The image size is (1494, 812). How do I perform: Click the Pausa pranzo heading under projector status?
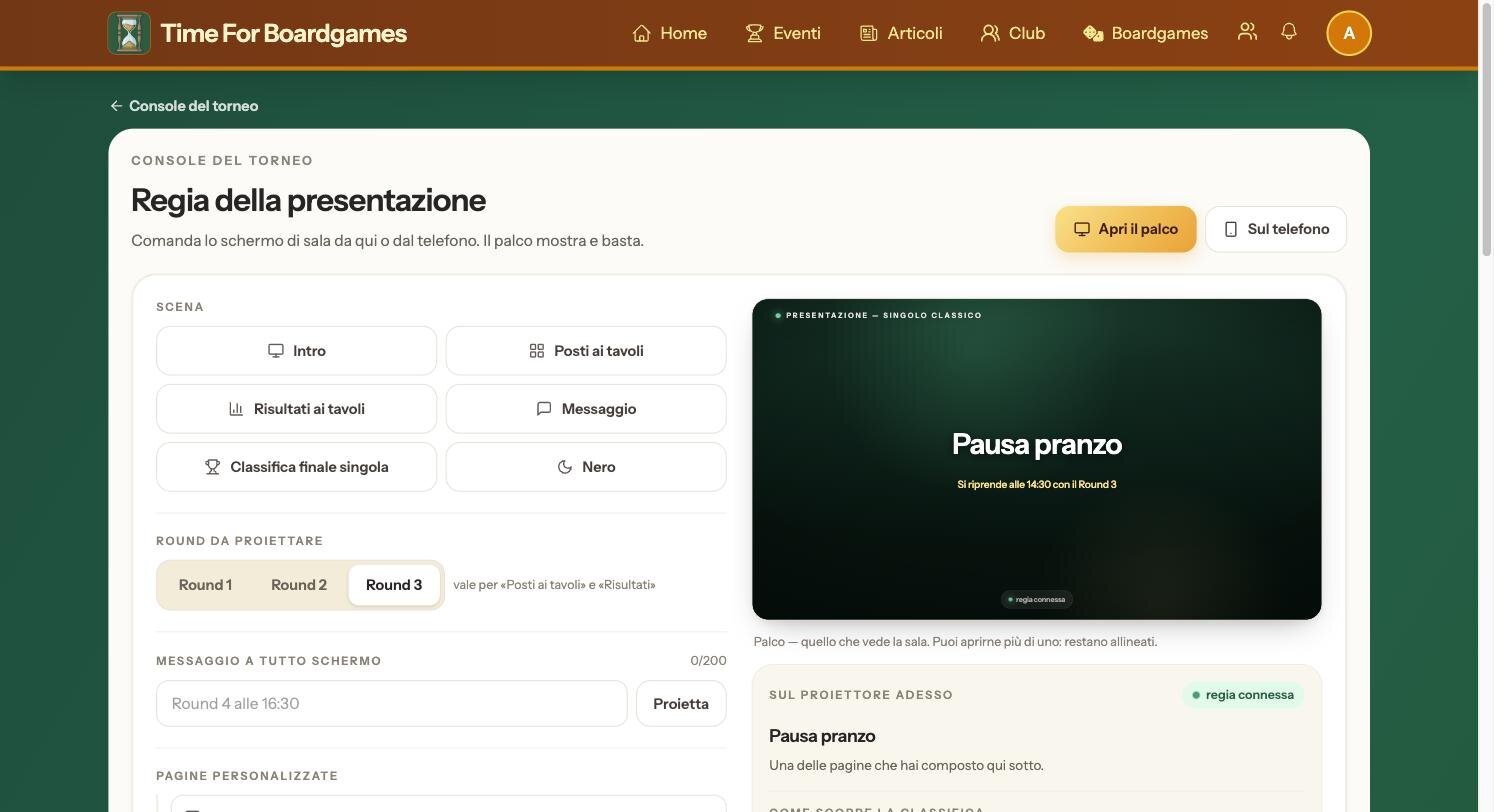[x=822, y=736]
